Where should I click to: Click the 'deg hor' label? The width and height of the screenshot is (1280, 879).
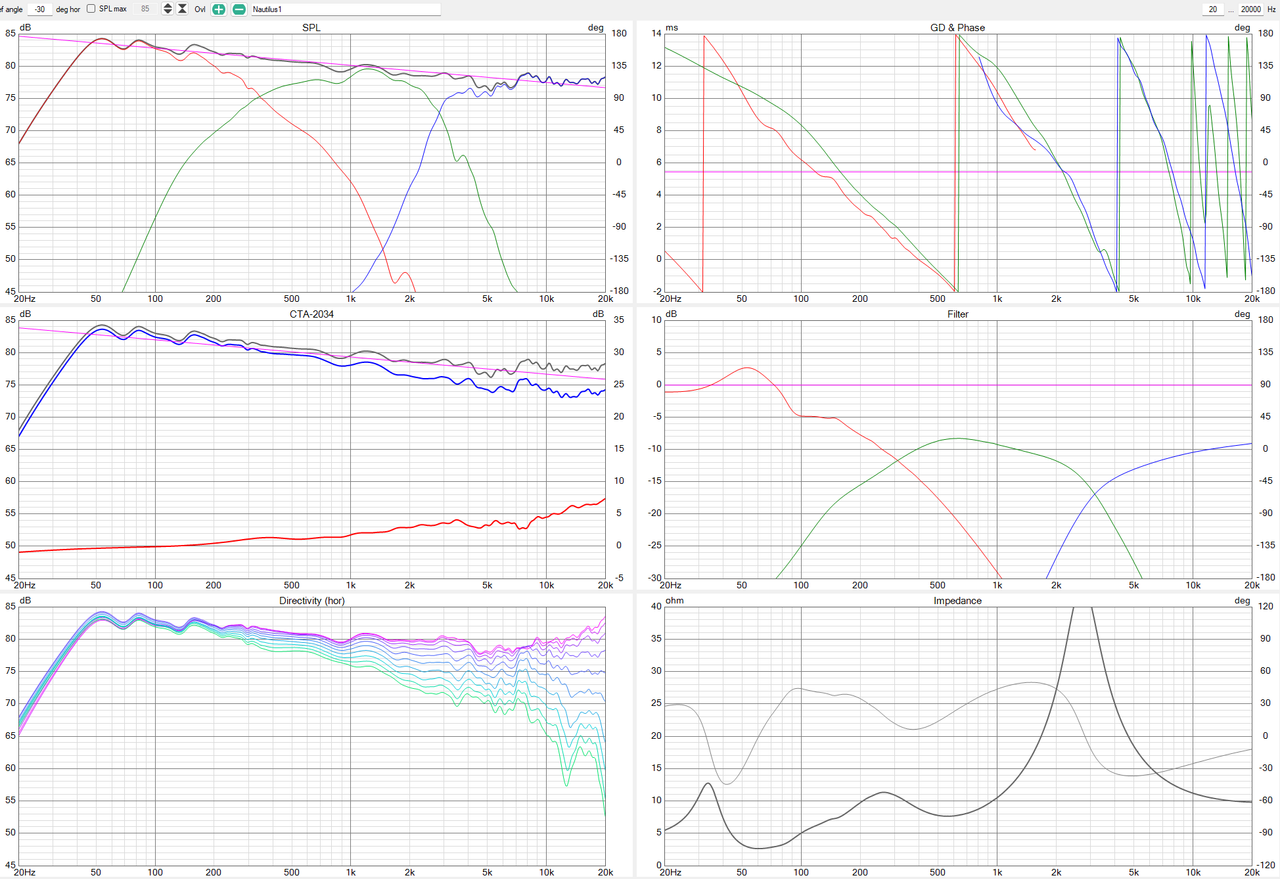point(68,9)
